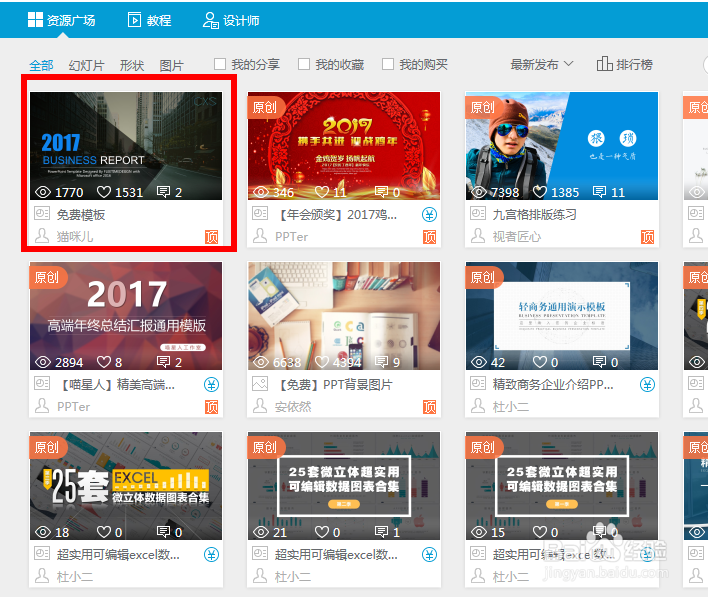Open the 25套 EXCEL 微立体数据图表合集 thumbnail
This screenshot has width=708, height=597.
[x=126, y=485]
